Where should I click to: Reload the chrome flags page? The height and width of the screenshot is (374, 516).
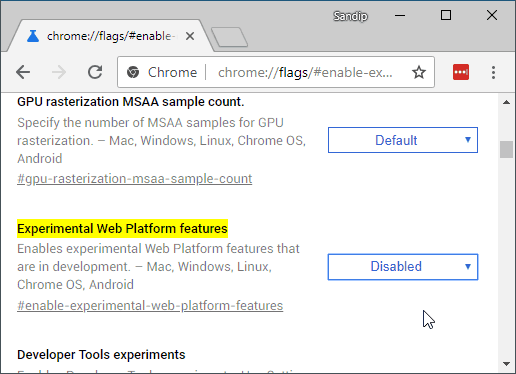tap(95, 72)
